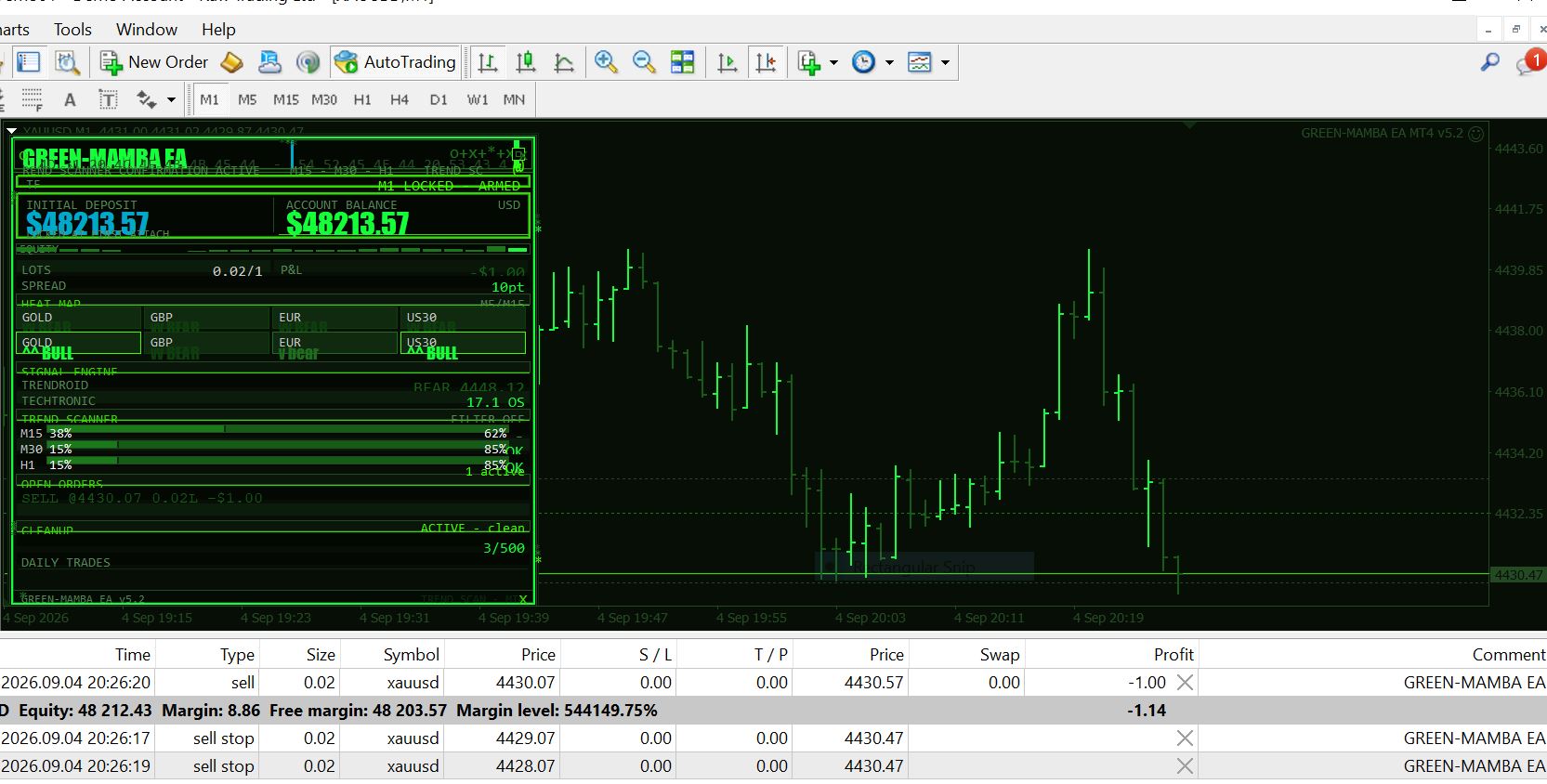Open the Tools menu

(x=72, y=30)
